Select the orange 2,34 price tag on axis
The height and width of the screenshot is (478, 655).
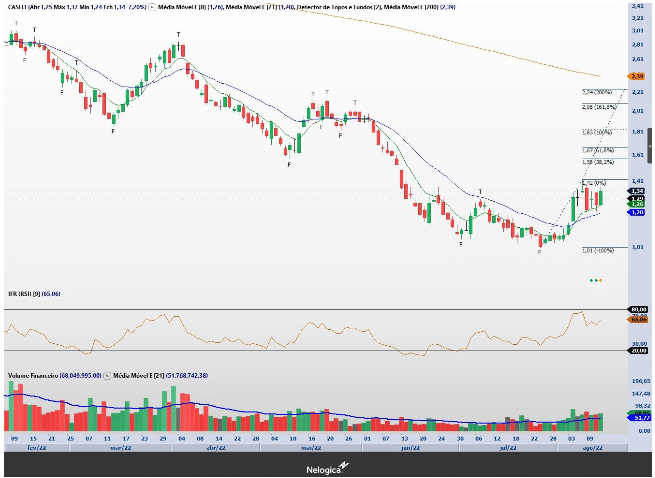coord(636,76)
